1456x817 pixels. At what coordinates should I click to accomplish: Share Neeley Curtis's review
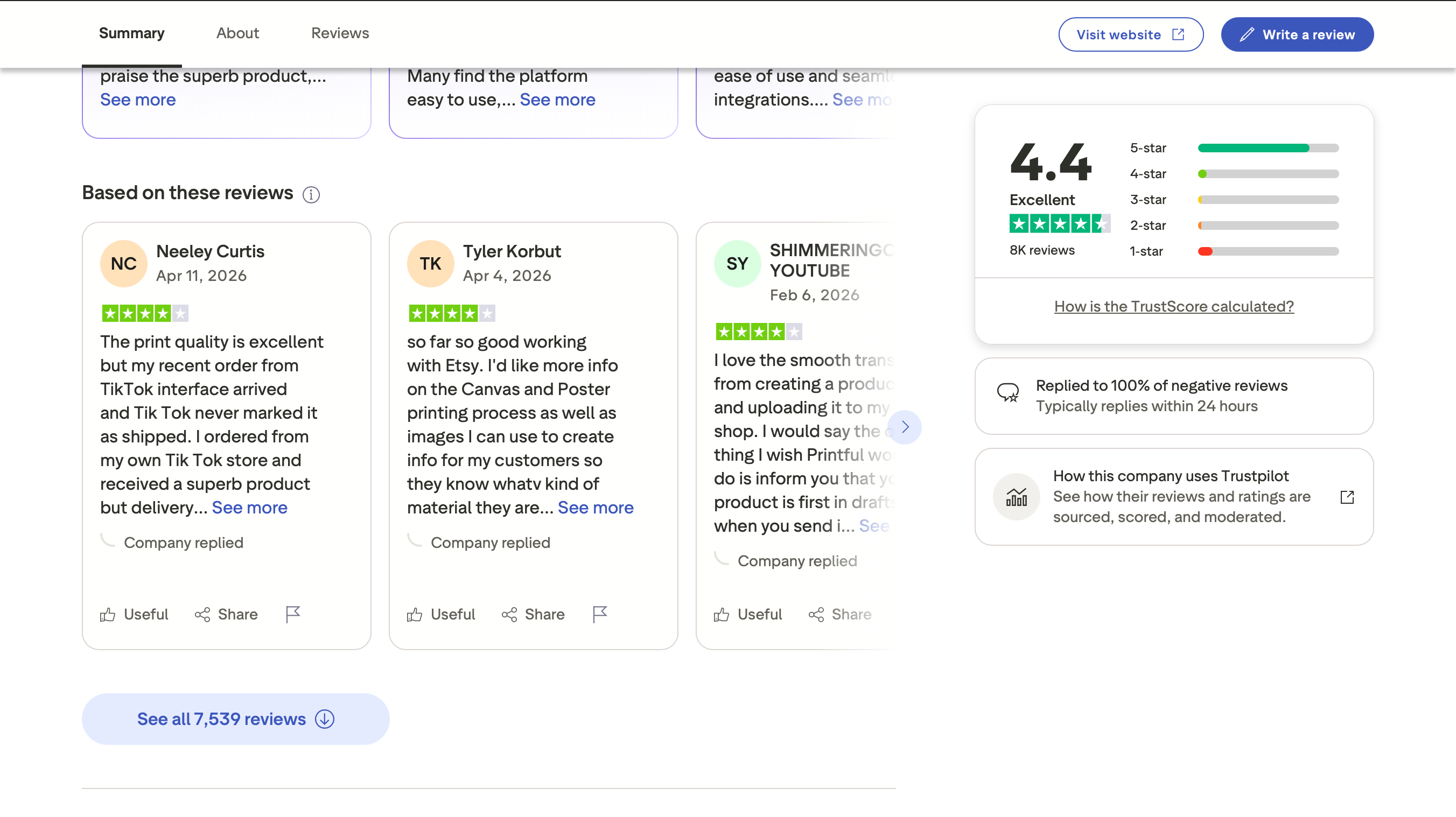tap(226, 614)
